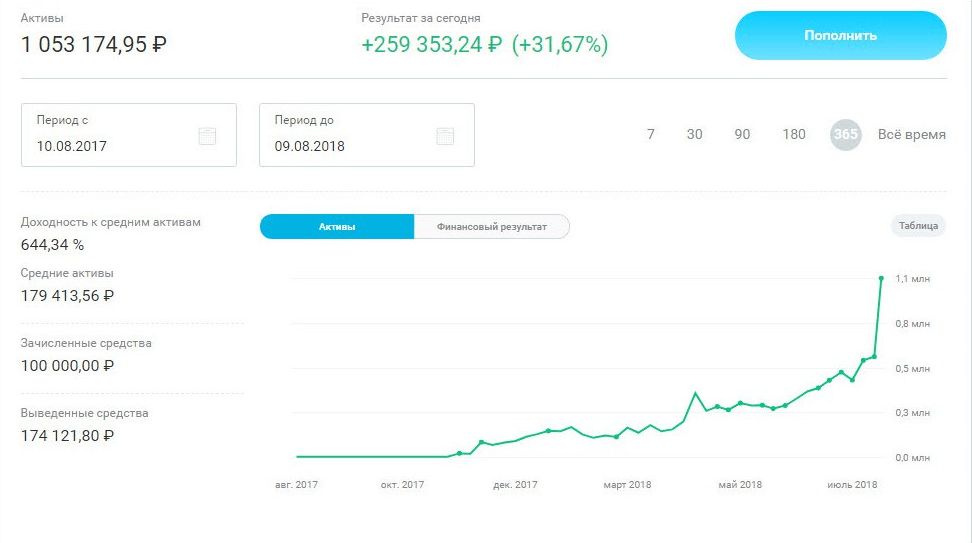Viewport: 972px width, 543px height.
Task: Click today's result +259 353,24 ₽
Action: pyautogui.click(x=431, y=45)
